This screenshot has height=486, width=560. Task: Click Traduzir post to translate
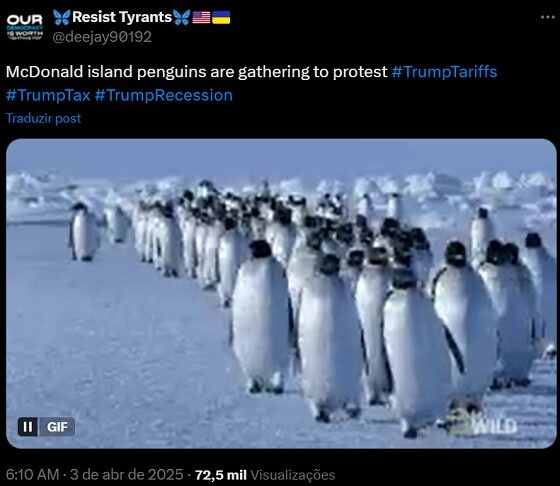point(44,118)
